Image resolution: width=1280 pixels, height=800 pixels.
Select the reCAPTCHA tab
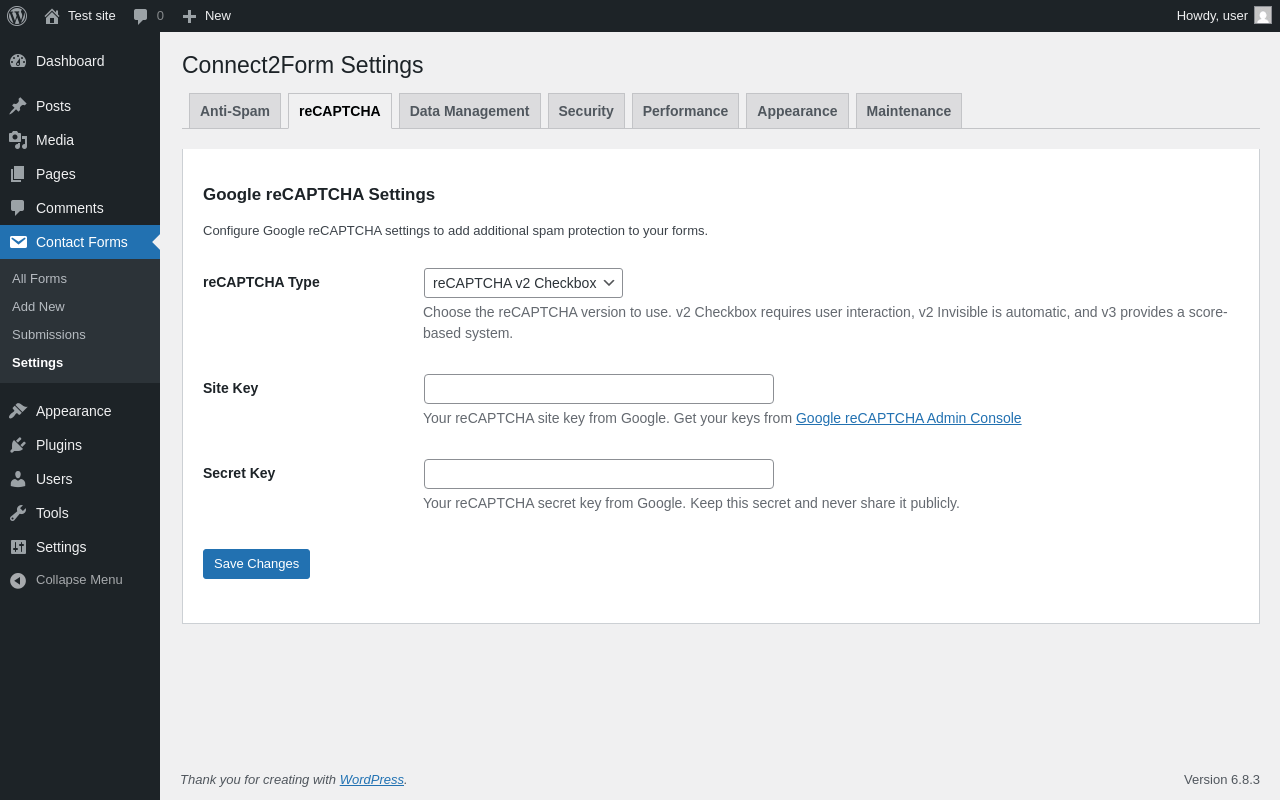tap(340, 111)
